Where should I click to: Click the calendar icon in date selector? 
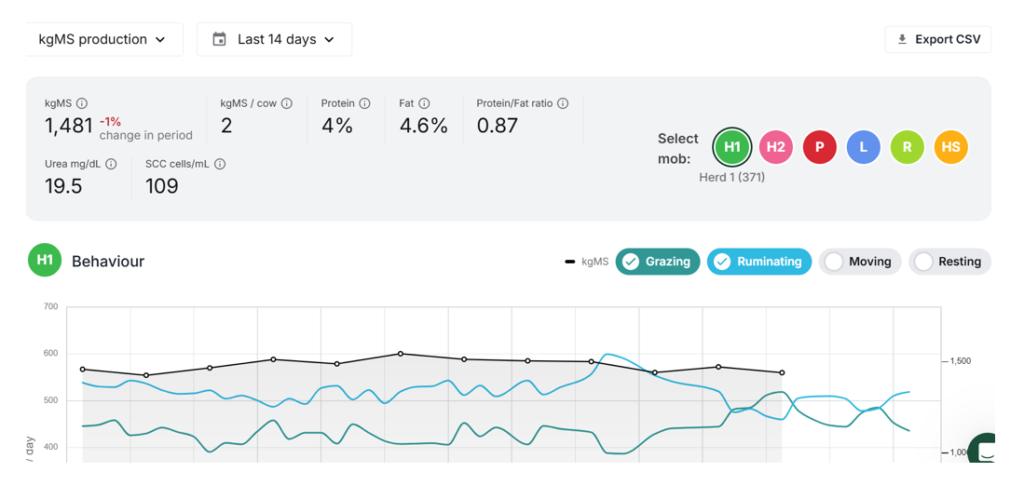pyautogui.click(x=219, y=40)
